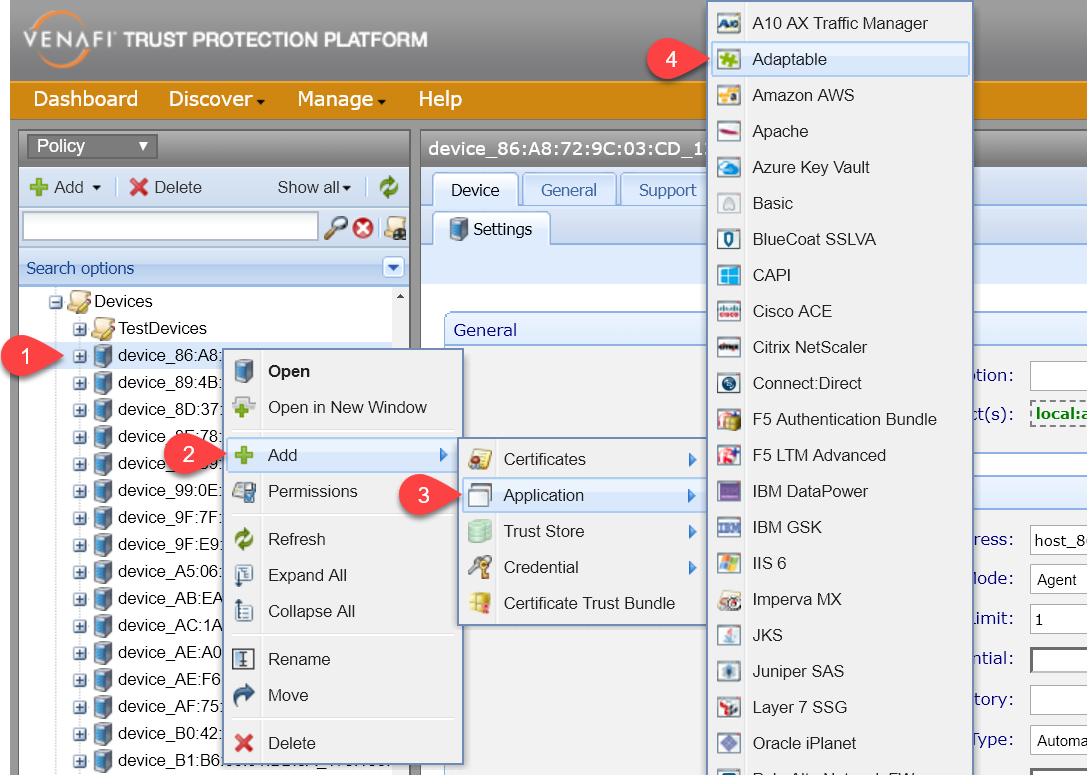The image size is (1087, 775).
Task: Click the red clear search icon
Action: [x=363, y=228]
